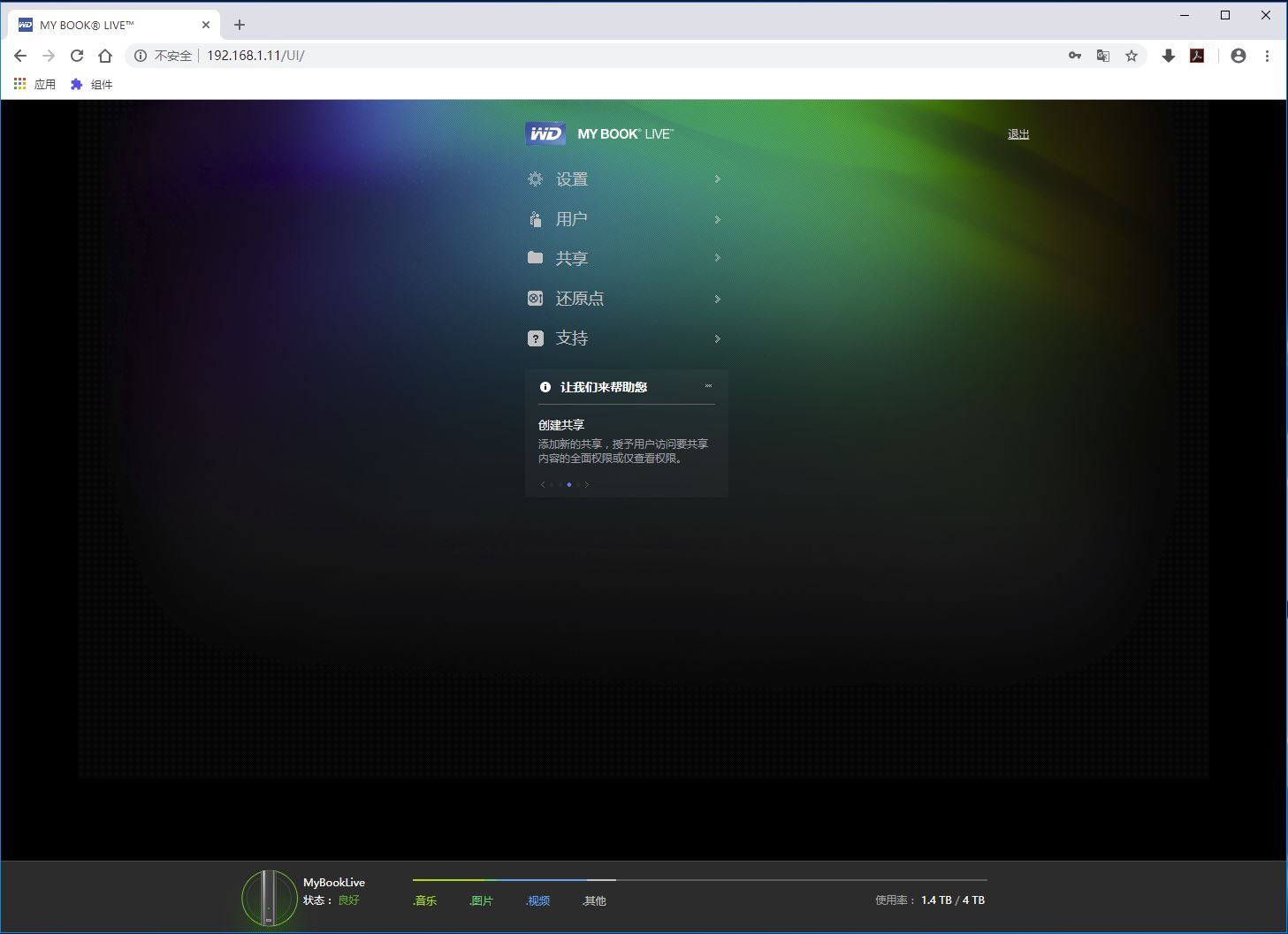Click the download arrow extension icon

[1169, 56]
